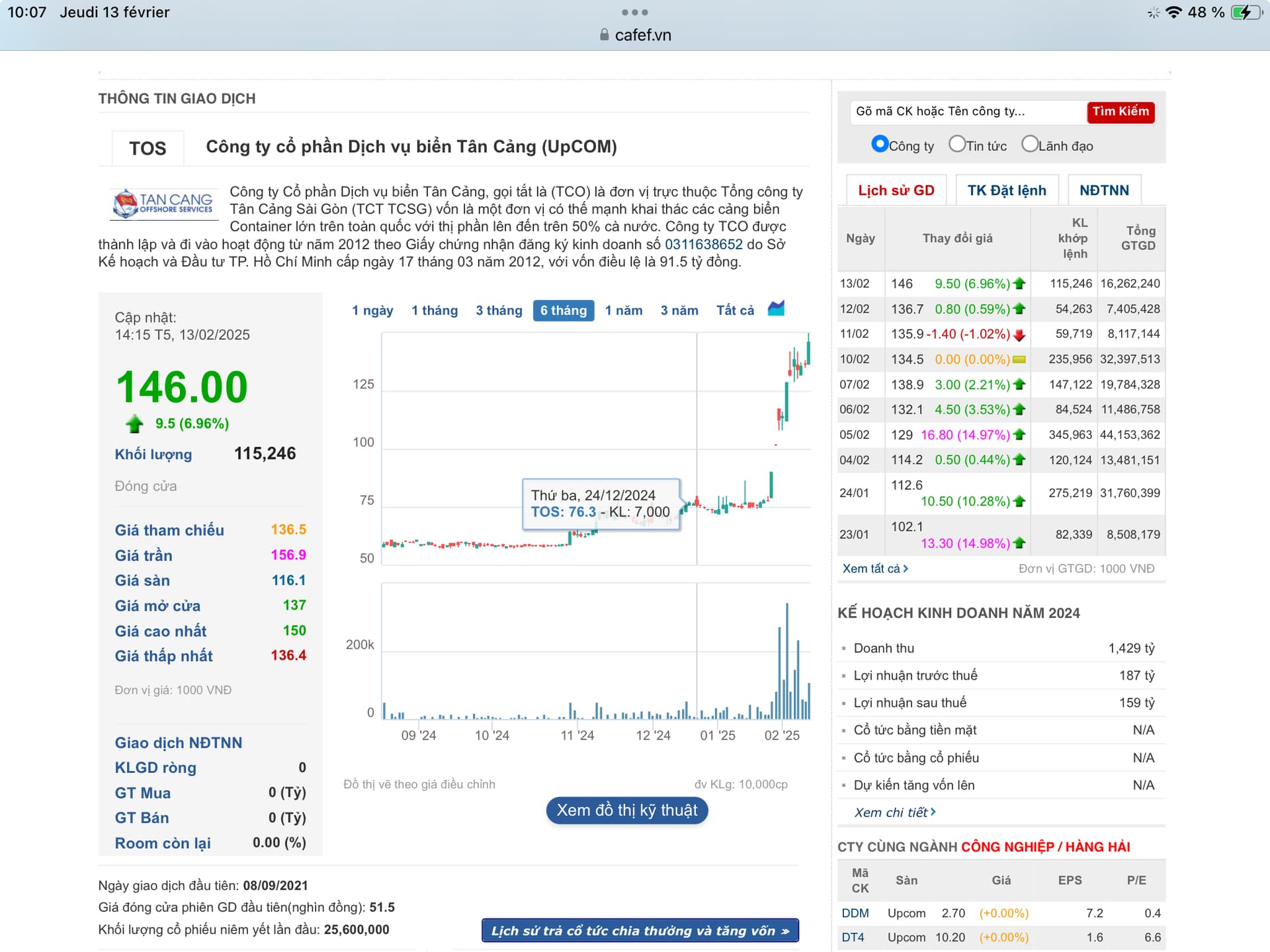Click the tallest volume bar in February

(786, 661)
